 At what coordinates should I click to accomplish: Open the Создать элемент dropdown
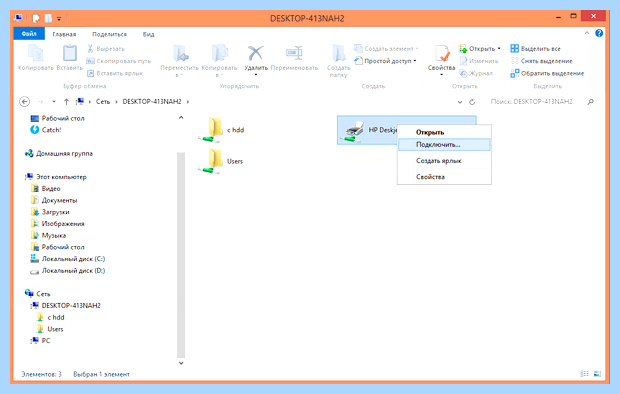386,49
